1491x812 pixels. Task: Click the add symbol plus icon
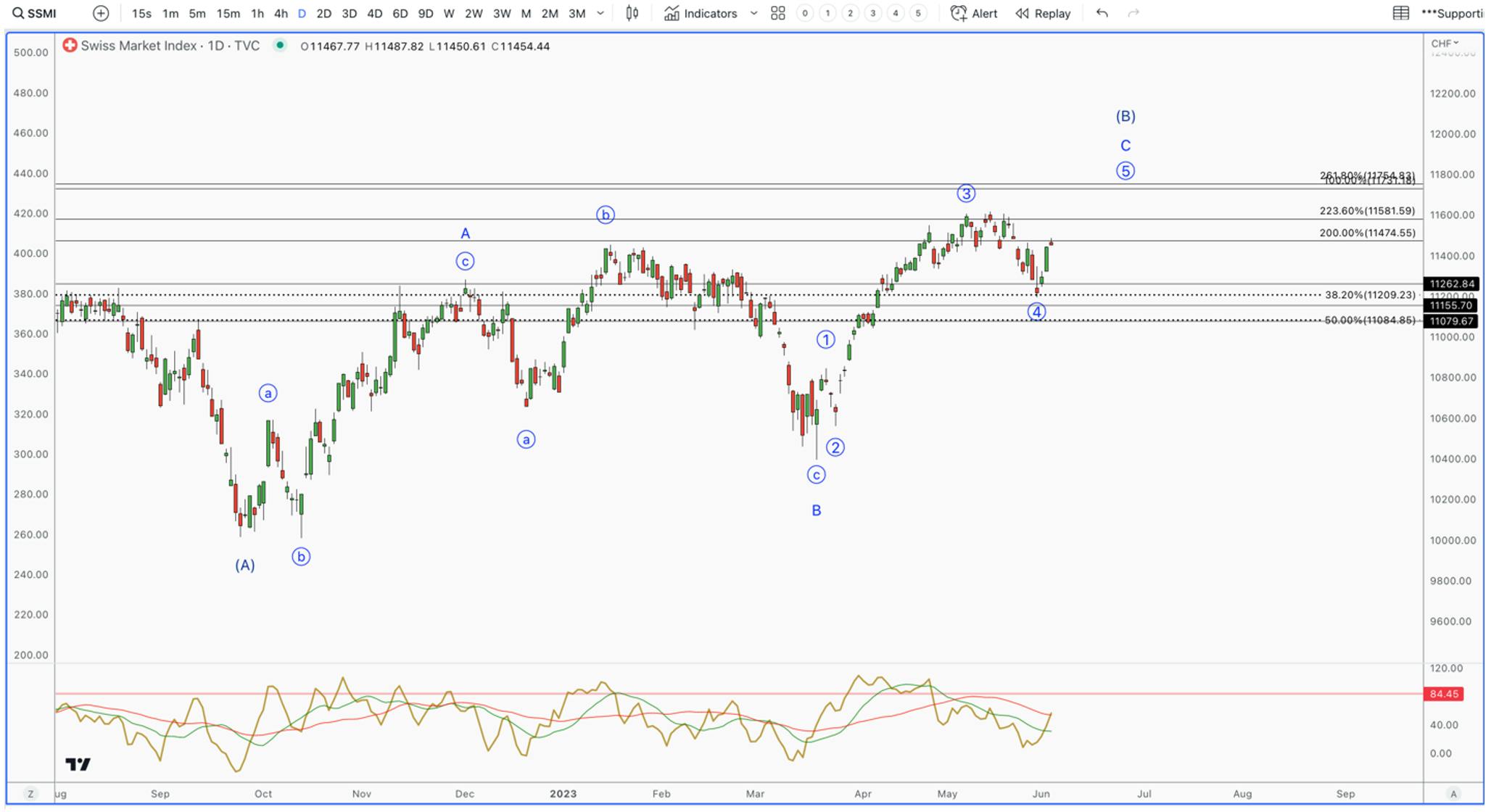(x=101, y=13)
